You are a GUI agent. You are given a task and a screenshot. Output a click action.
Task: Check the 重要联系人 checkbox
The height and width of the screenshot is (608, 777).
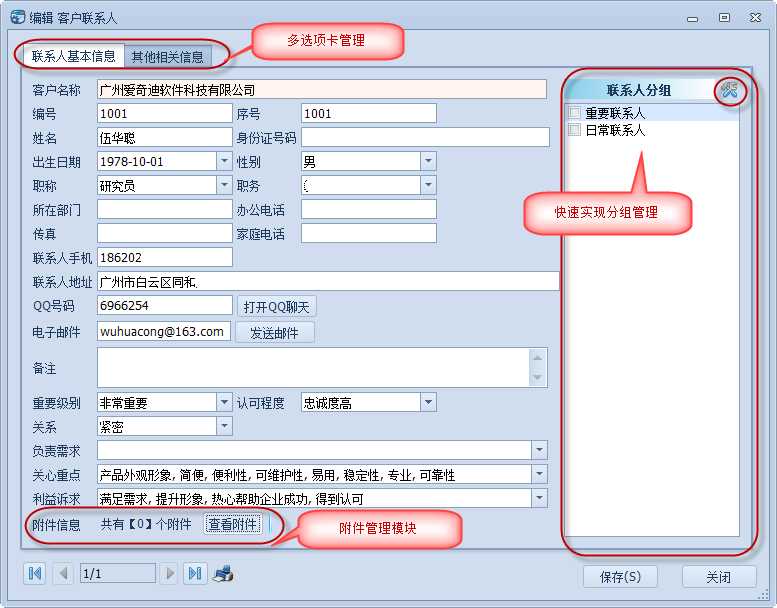point(575,113)
